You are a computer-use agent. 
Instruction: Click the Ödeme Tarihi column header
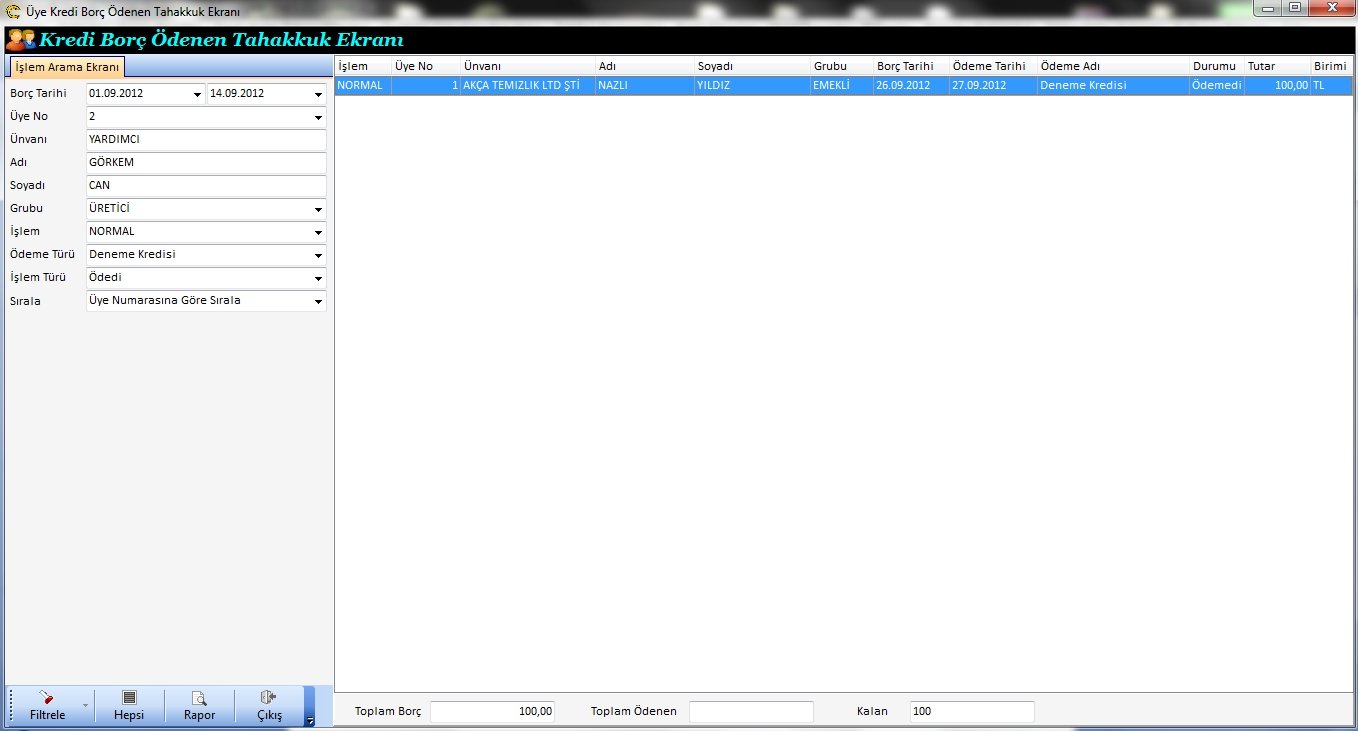pos(992,66)
